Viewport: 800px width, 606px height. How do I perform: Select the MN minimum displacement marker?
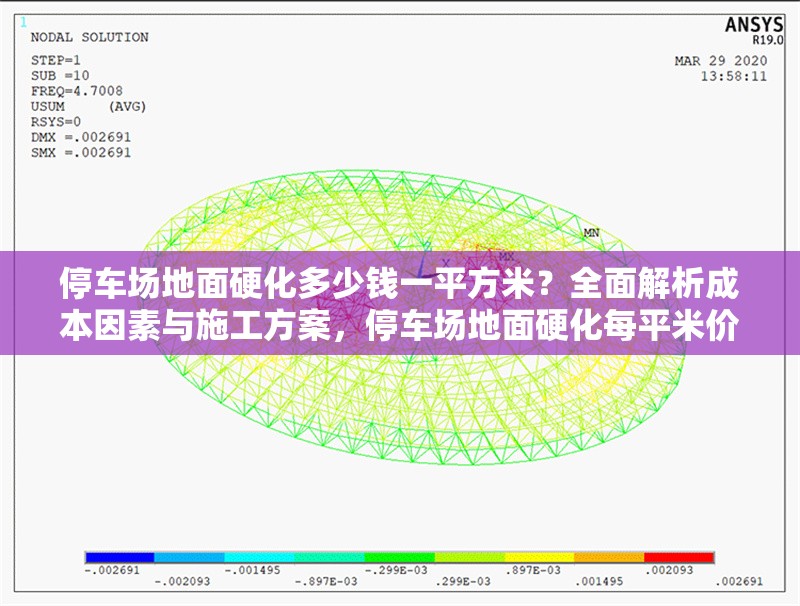click(590, 231)
